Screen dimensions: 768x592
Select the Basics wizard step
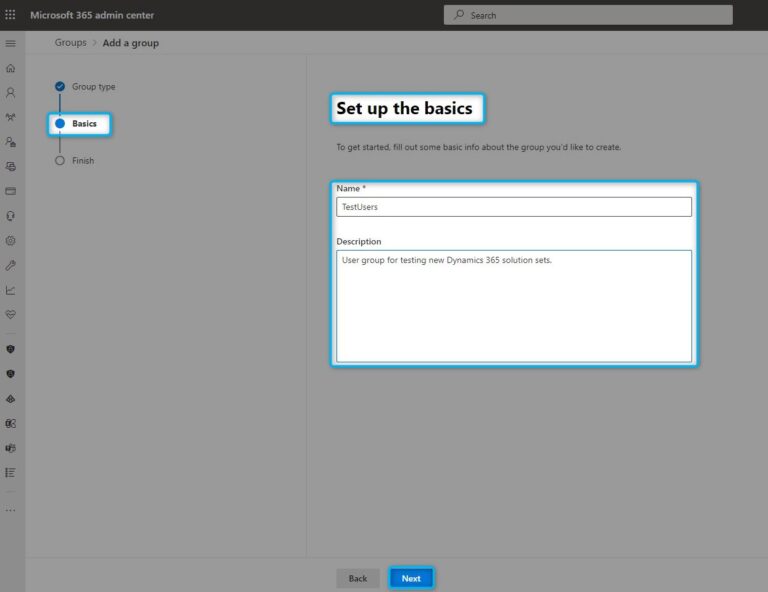pyautogui.click(x=84, y=123)
